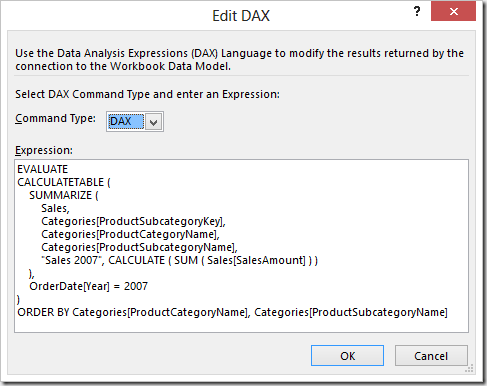This screenshot has width=487, height=386.
Task: Click on the CALCULATETABLE line in expression
Action: tap(64, 182)
